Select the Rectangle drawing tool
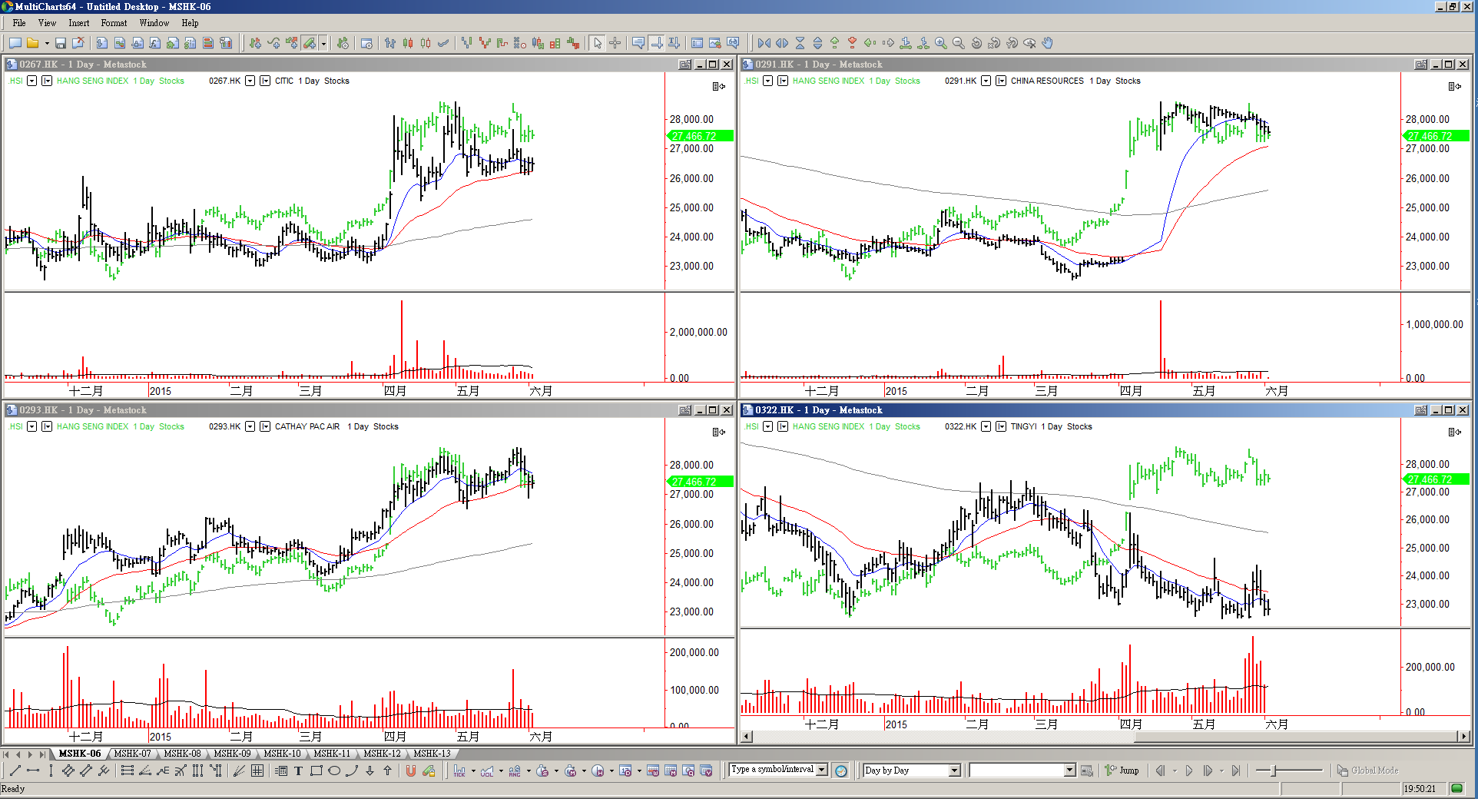Image resolution: width=1478 pixels, height=812 pixels. tap(316, 771)
